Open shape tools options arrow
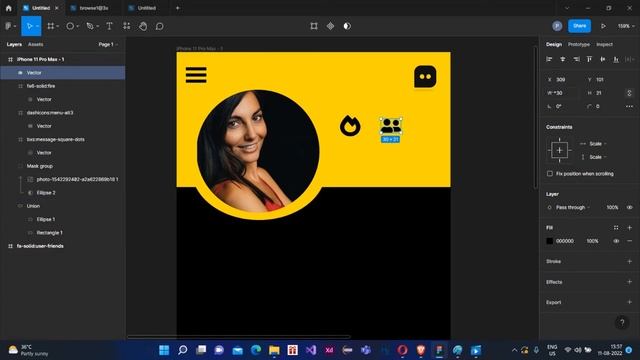 tap(78, 26)
